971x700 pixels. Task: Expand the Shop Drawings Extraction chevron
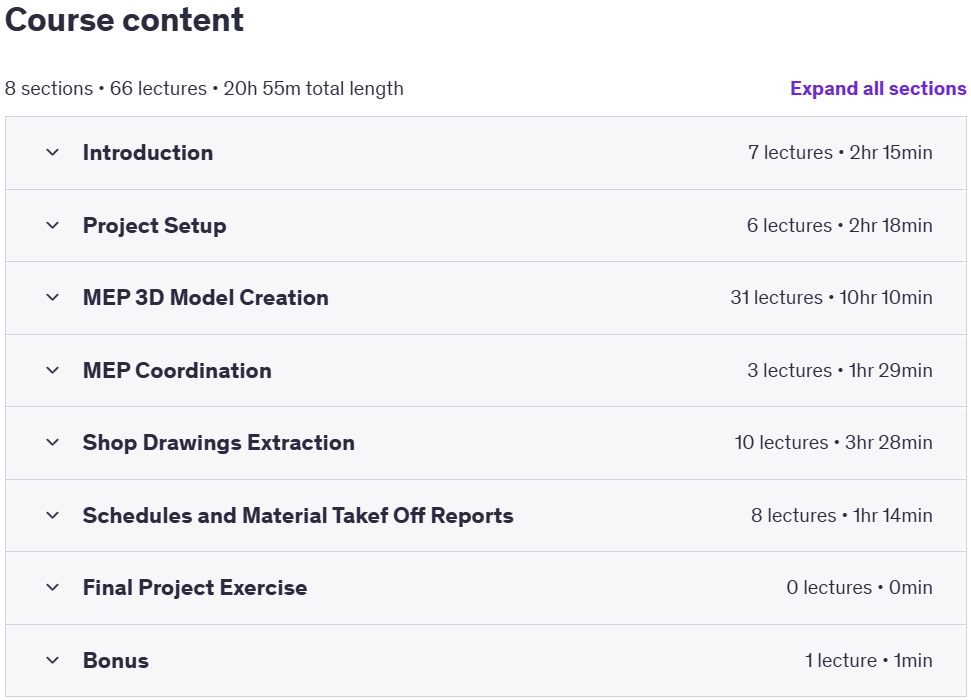[x=53, y=442]
